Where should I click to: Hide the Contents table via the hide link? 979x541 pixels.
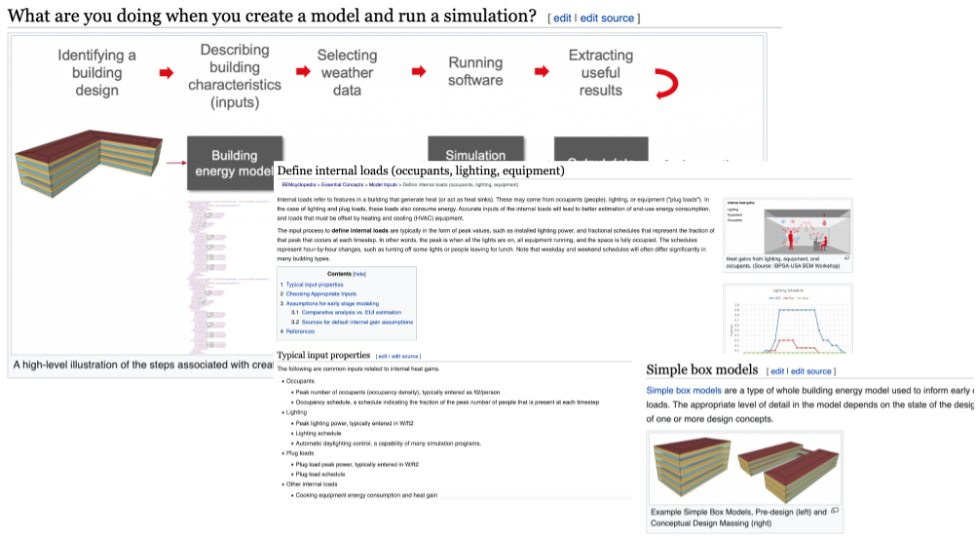pos(359,274)
